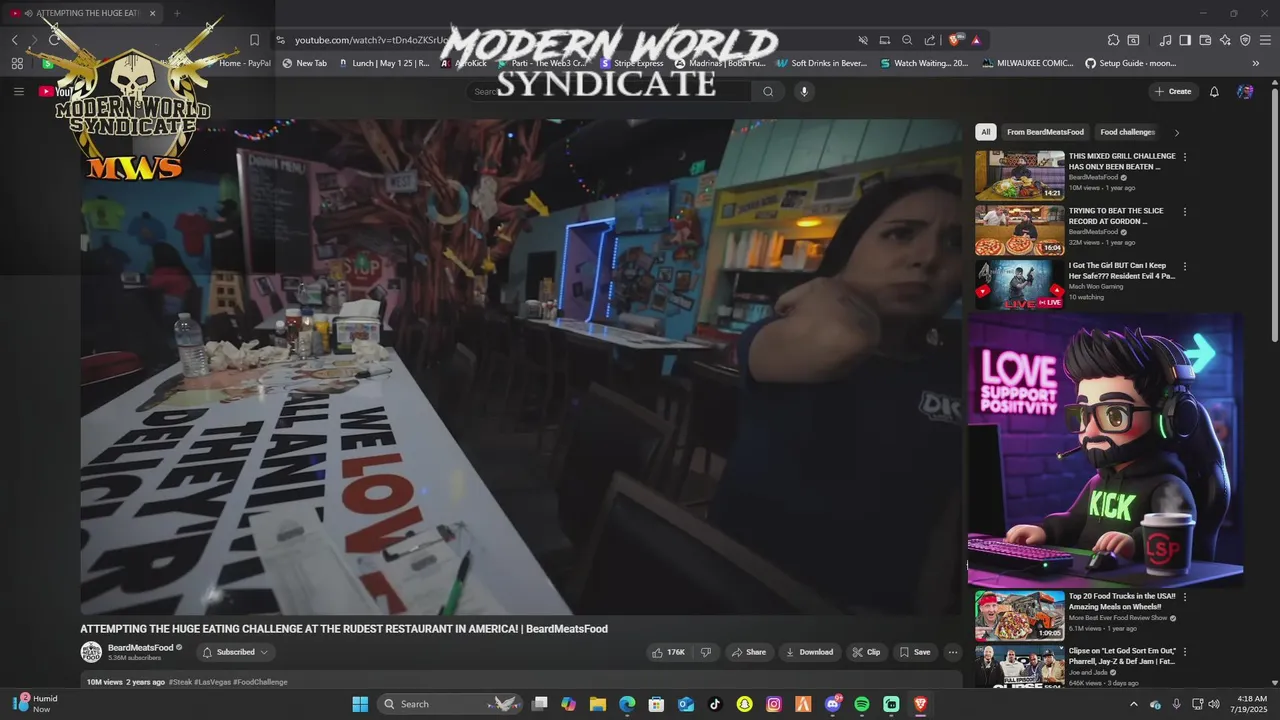The width and height of the screenshot is (1280, 720).
Task: Click the Windows taskbar Search box
Action: pos(452,704)
